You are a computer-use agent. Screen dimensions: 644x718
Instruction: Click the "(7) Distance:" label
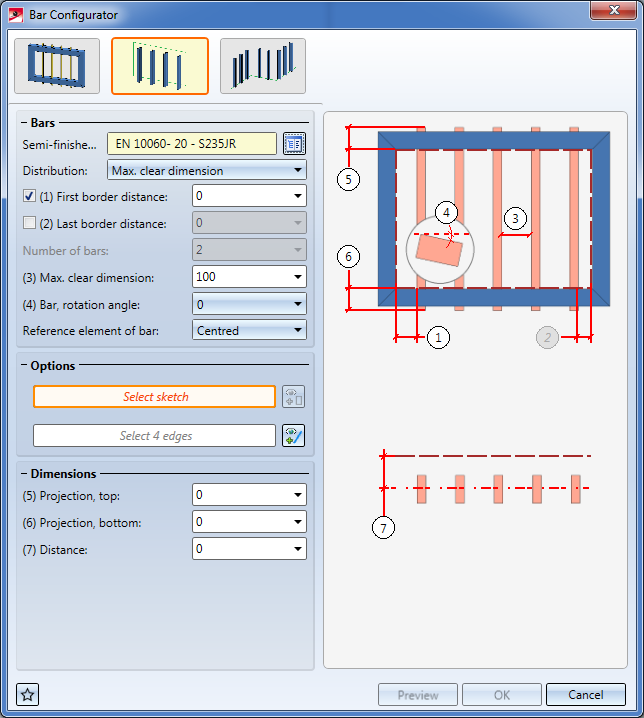click(55, 550)
